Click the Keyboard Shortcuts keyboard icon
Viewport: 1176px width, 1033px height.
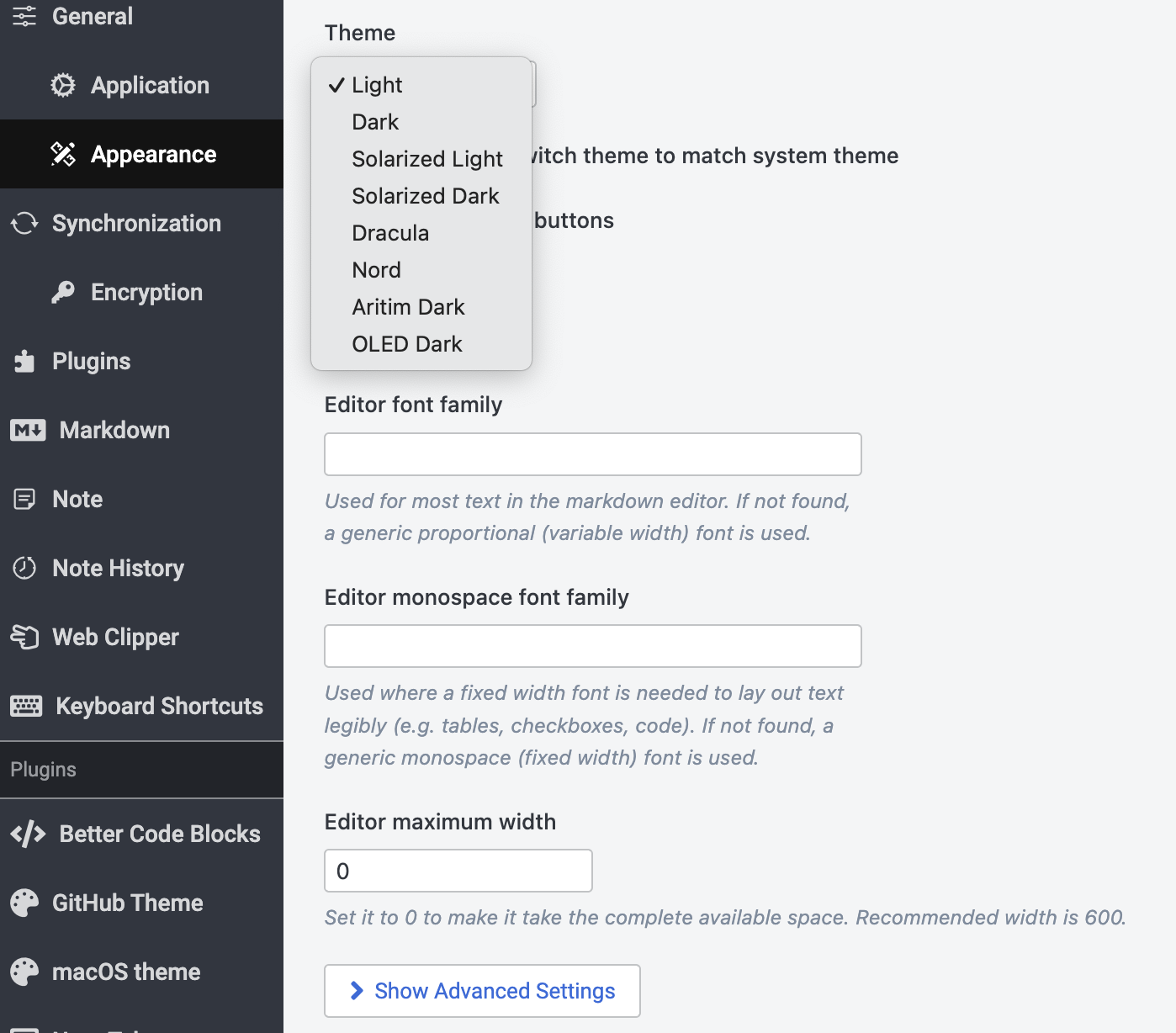pos(26,706)
